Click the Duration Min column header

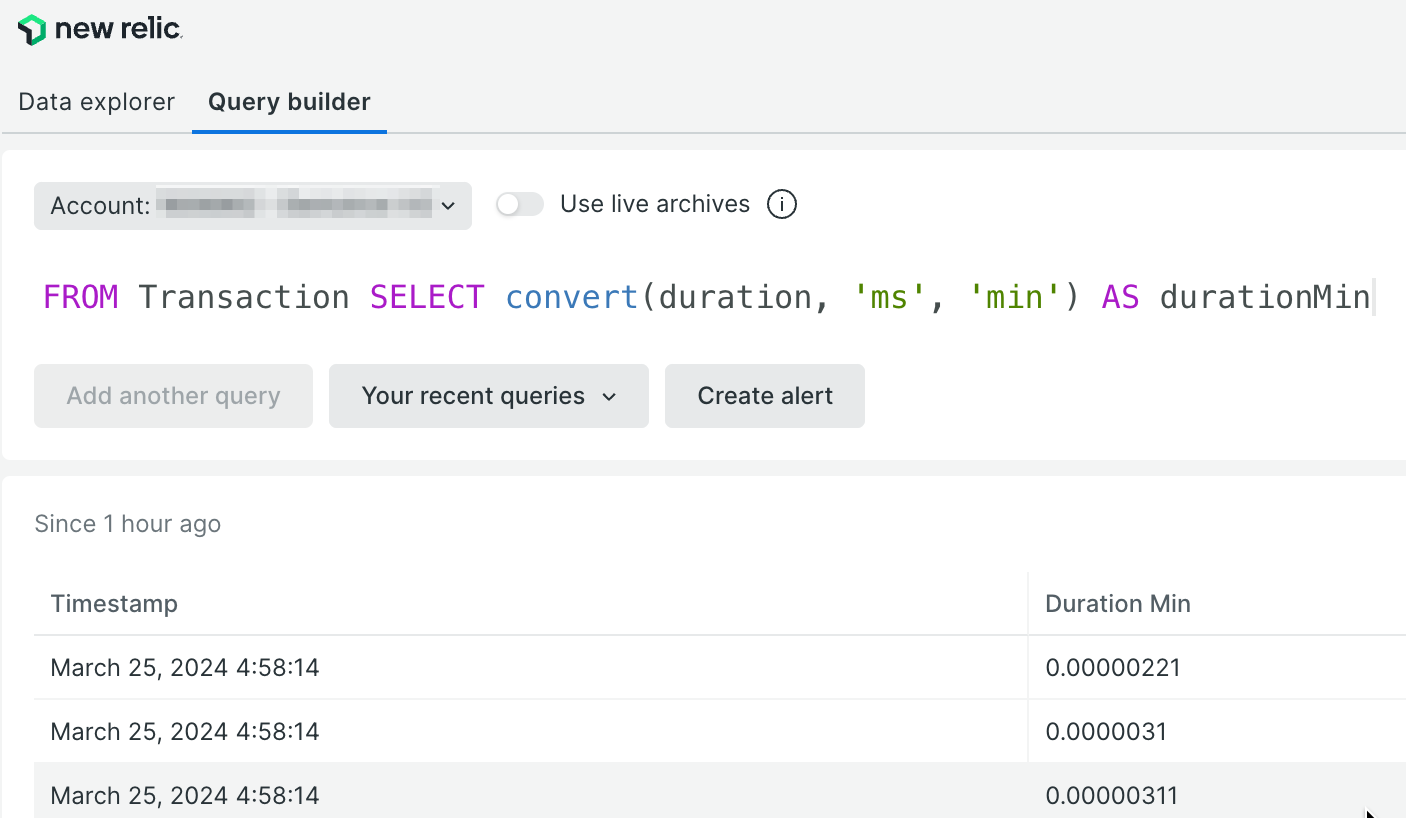click(1118, 604)
